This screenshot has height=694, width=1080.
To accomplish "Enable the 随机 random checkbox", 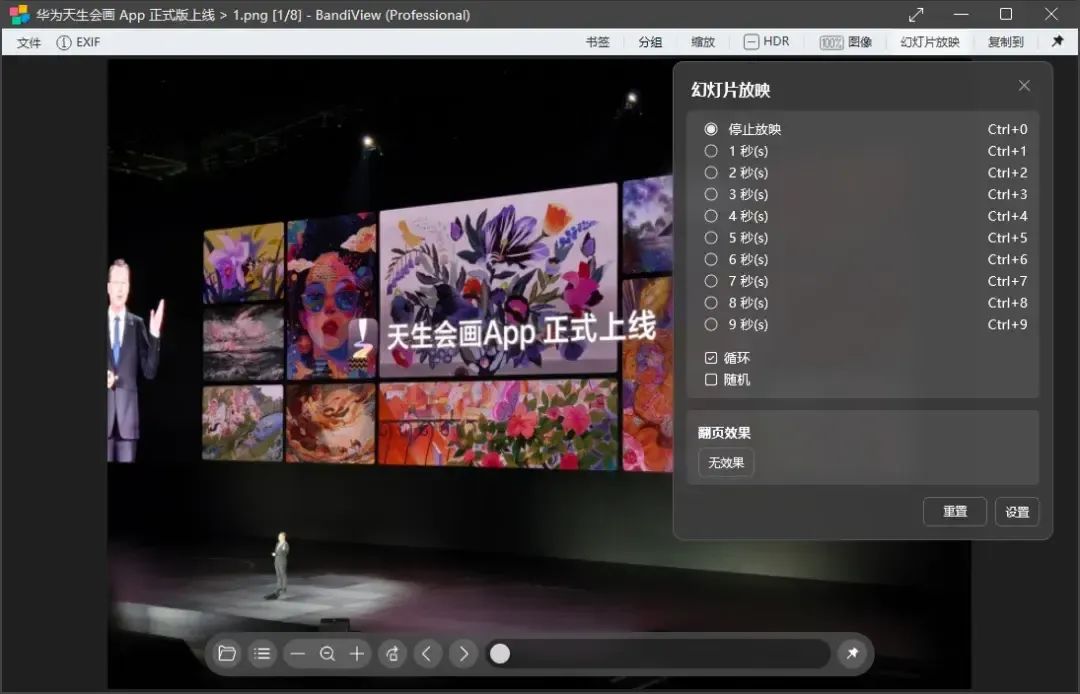I will pos(711,379).
